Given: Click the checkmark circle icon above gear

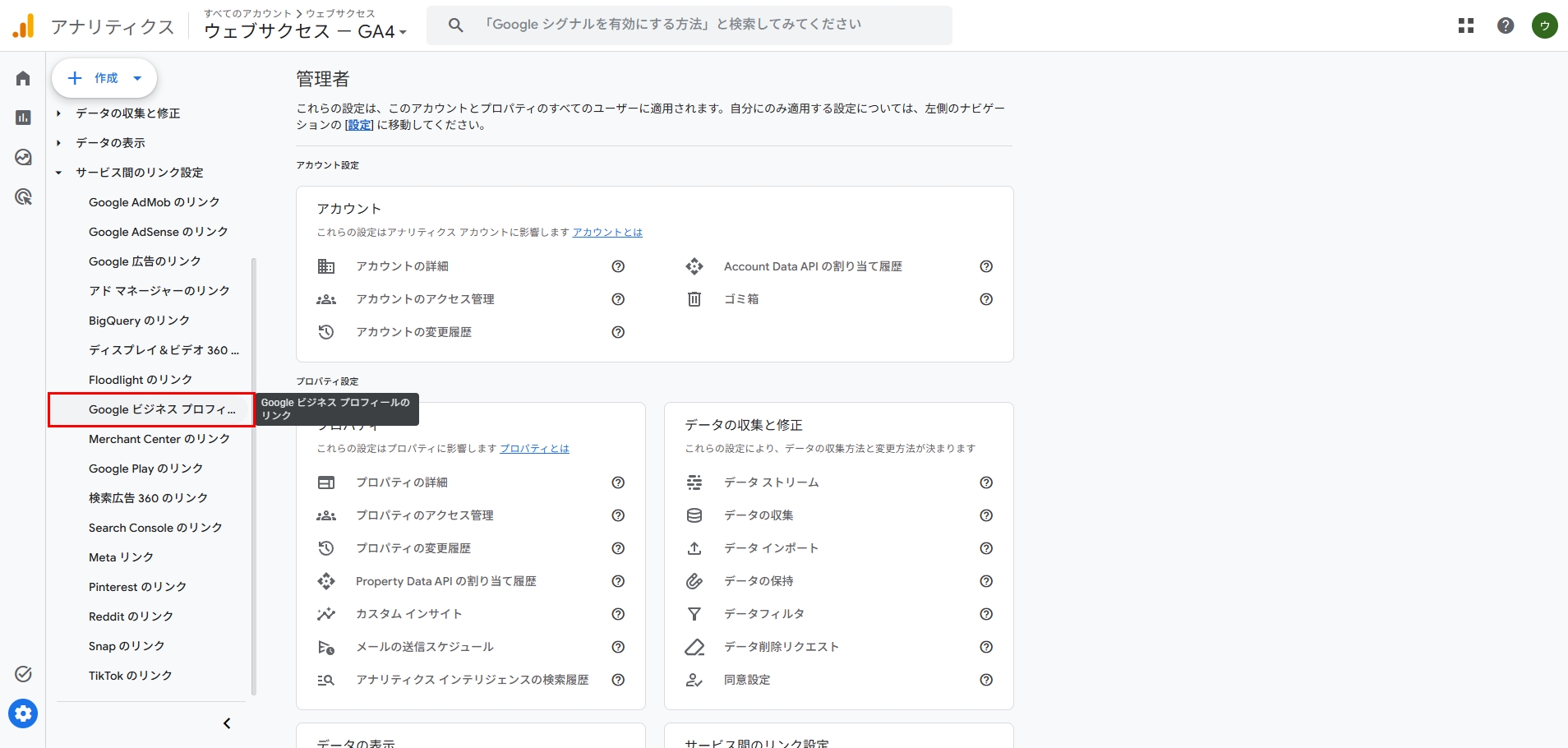Looking at the screenshot, I should coord(23,674).
